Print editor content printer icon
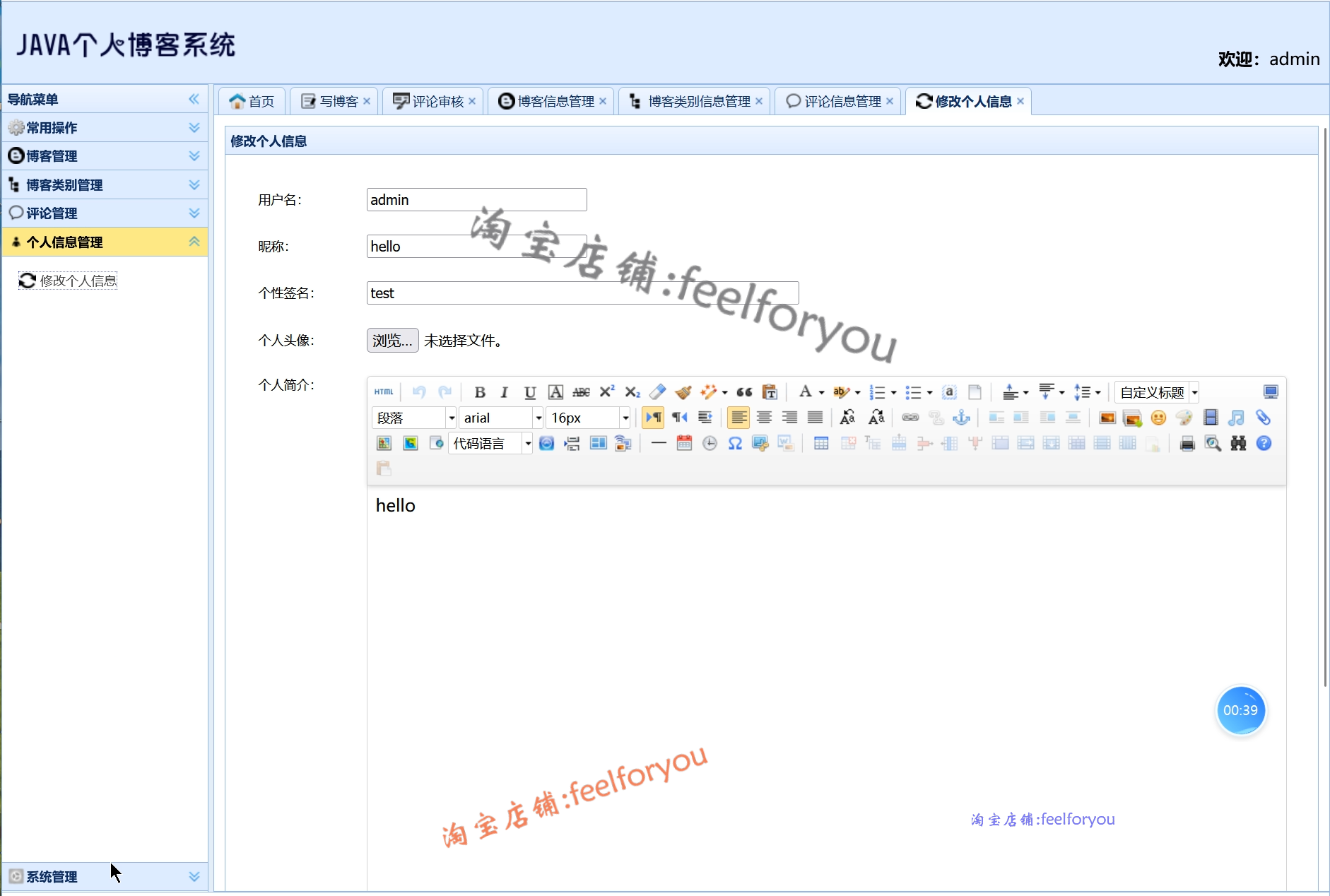 pos(1187,443)
